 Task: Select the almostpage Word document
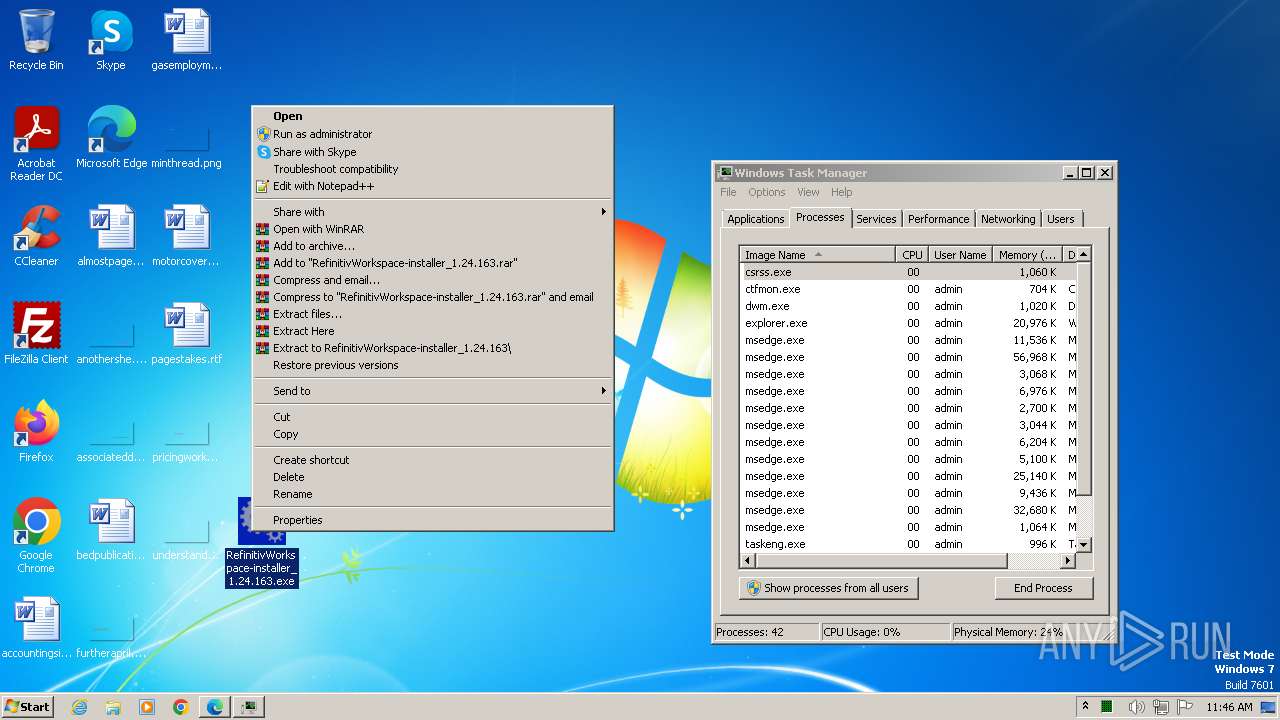110,237
